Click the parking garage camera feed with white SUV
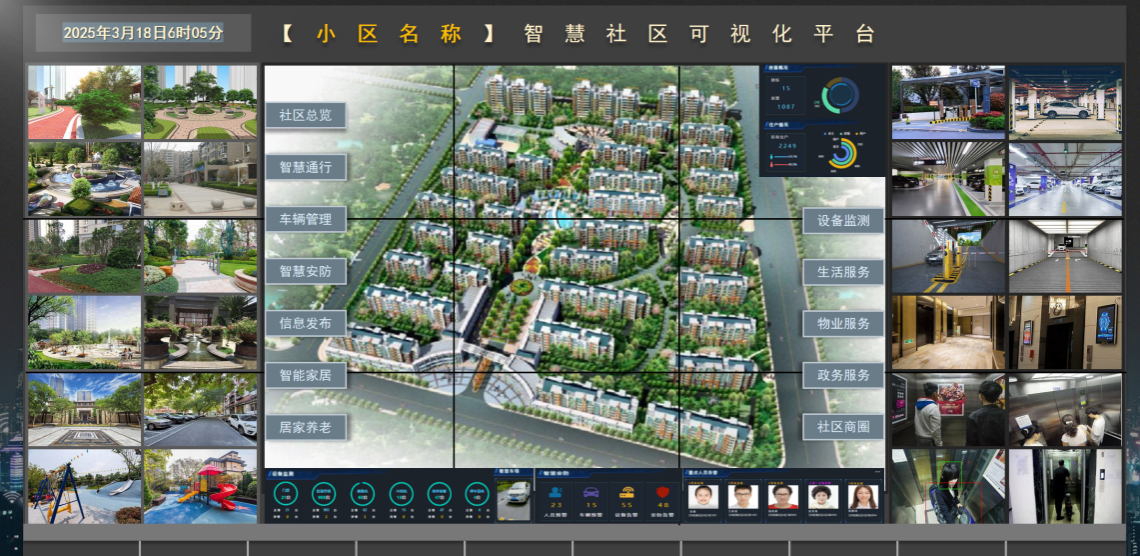1140x556 pixels. (1065, 102)
